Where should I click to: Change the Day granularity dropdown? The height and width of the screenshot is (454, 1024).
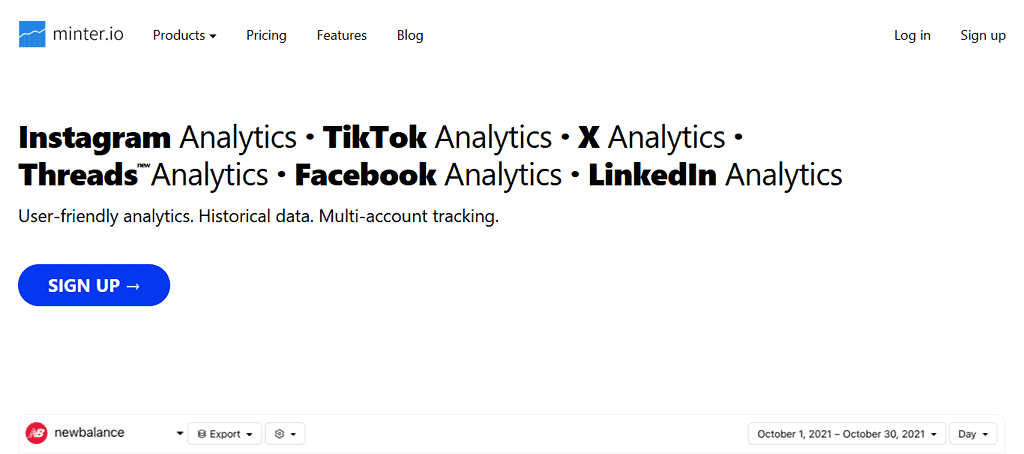(973, 434)
